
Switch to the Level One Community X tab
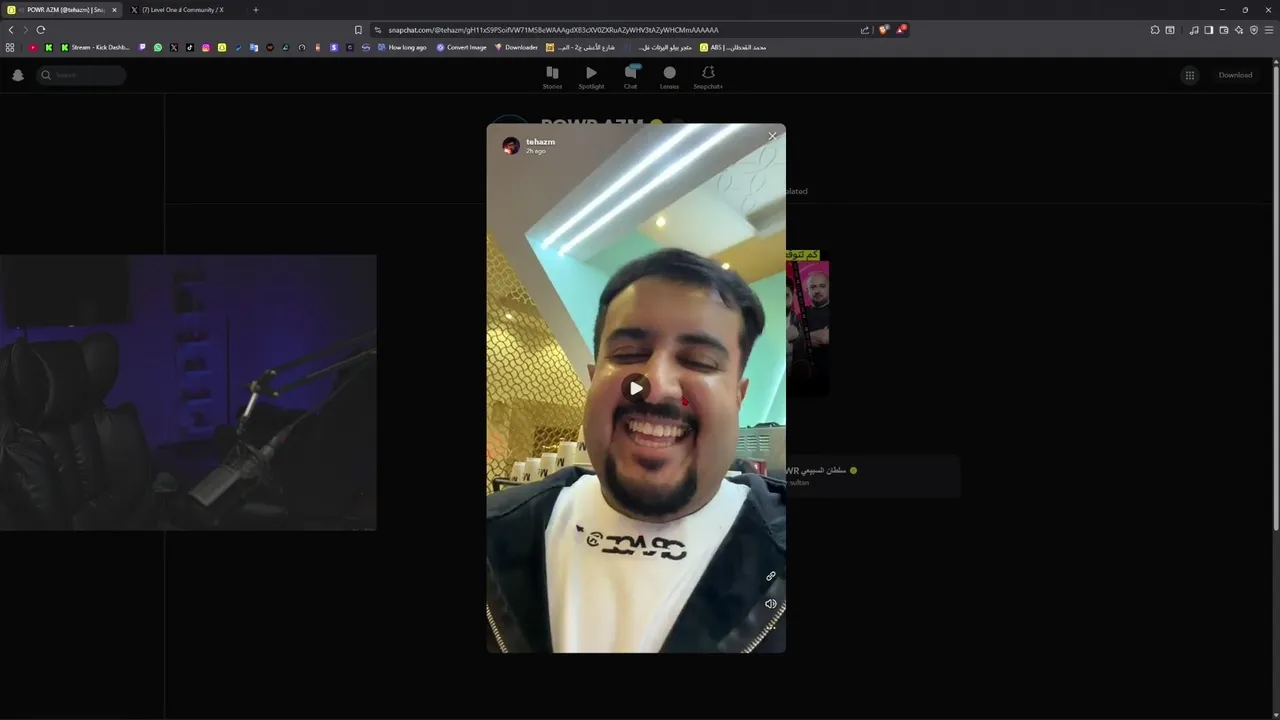pos(185,10)
